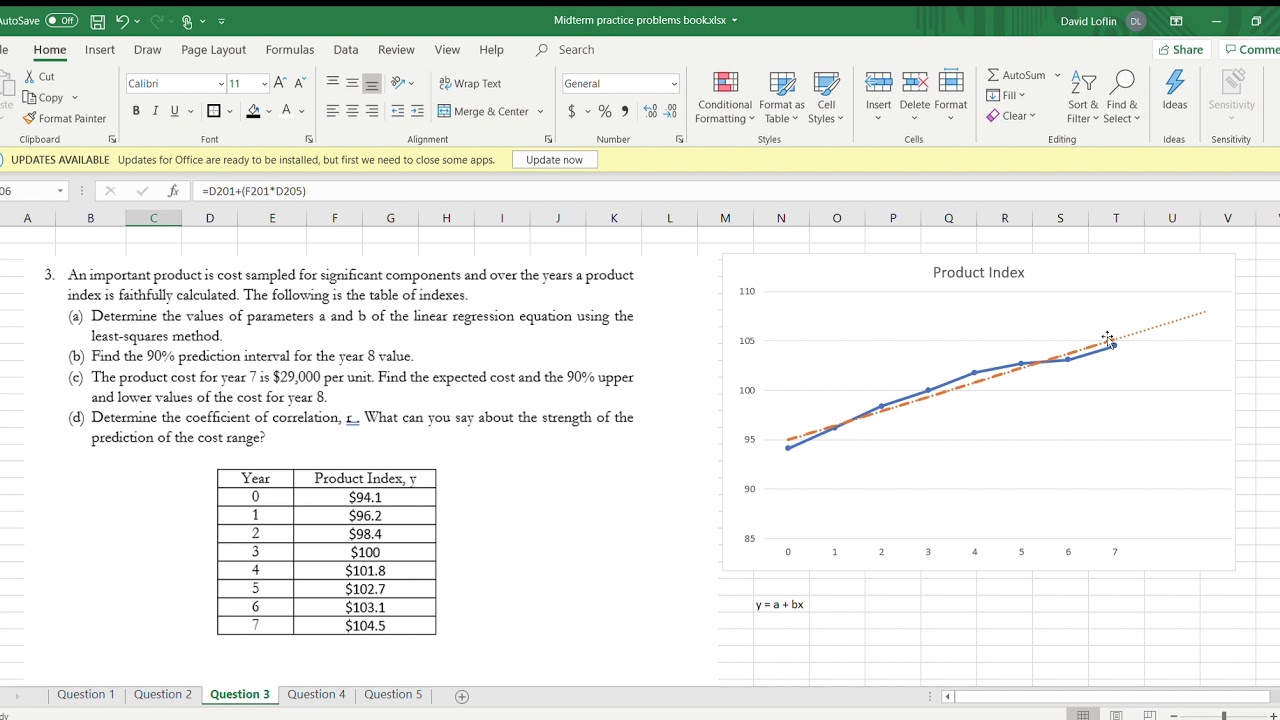Click the zoom slider in status bar
This screenshot has width=1280, height=720.
[x=1224, y=715]
